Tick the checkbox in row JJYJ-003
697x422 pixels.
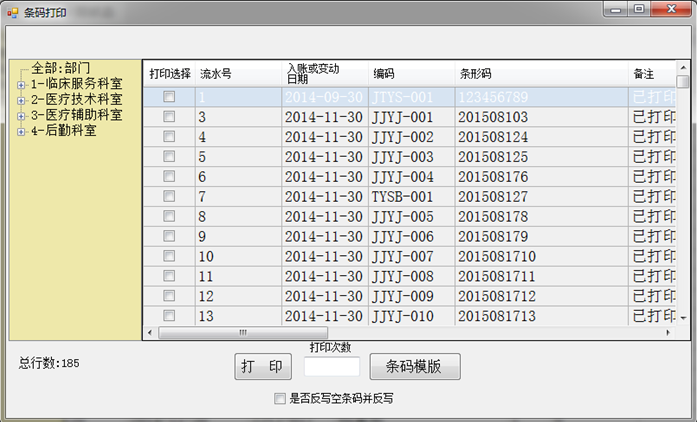coord(169,156)
